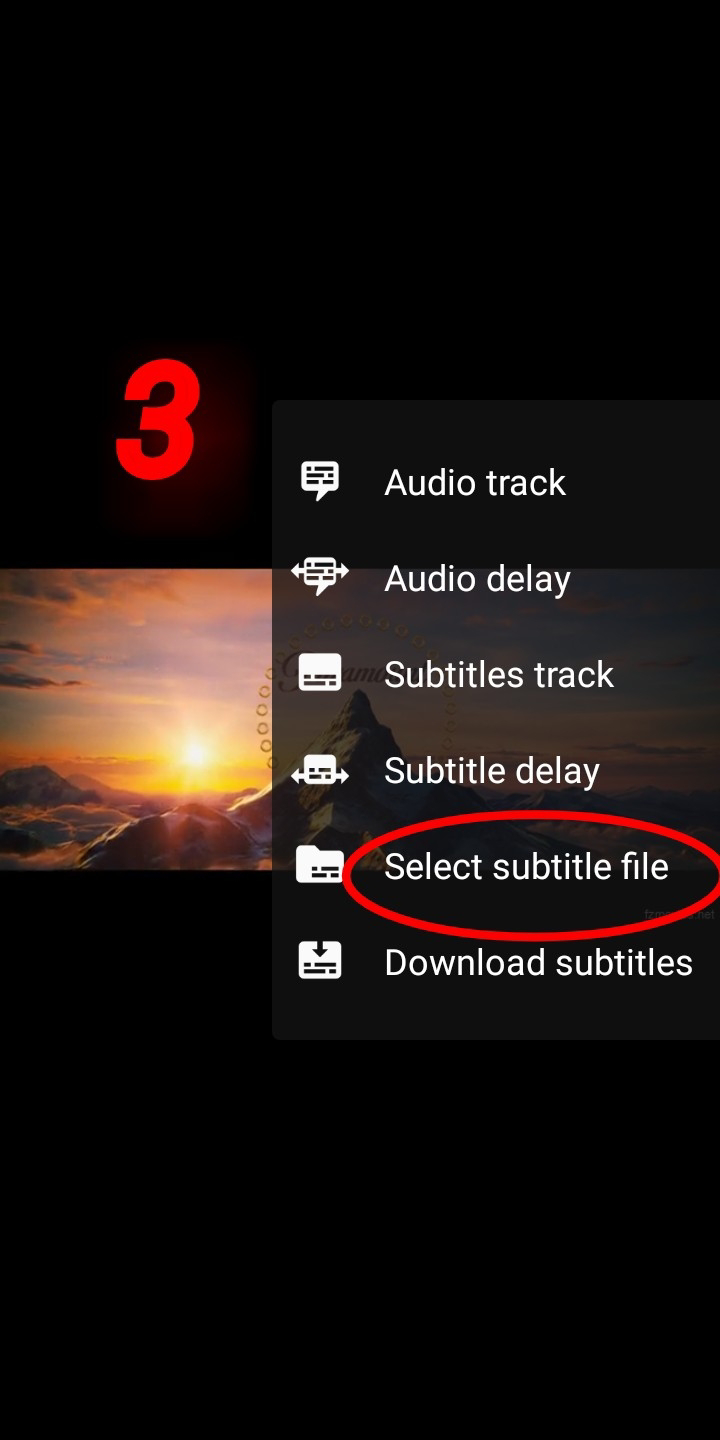Click the red number 3 marker
This screenshot has height=1440, width=720.
158,419
